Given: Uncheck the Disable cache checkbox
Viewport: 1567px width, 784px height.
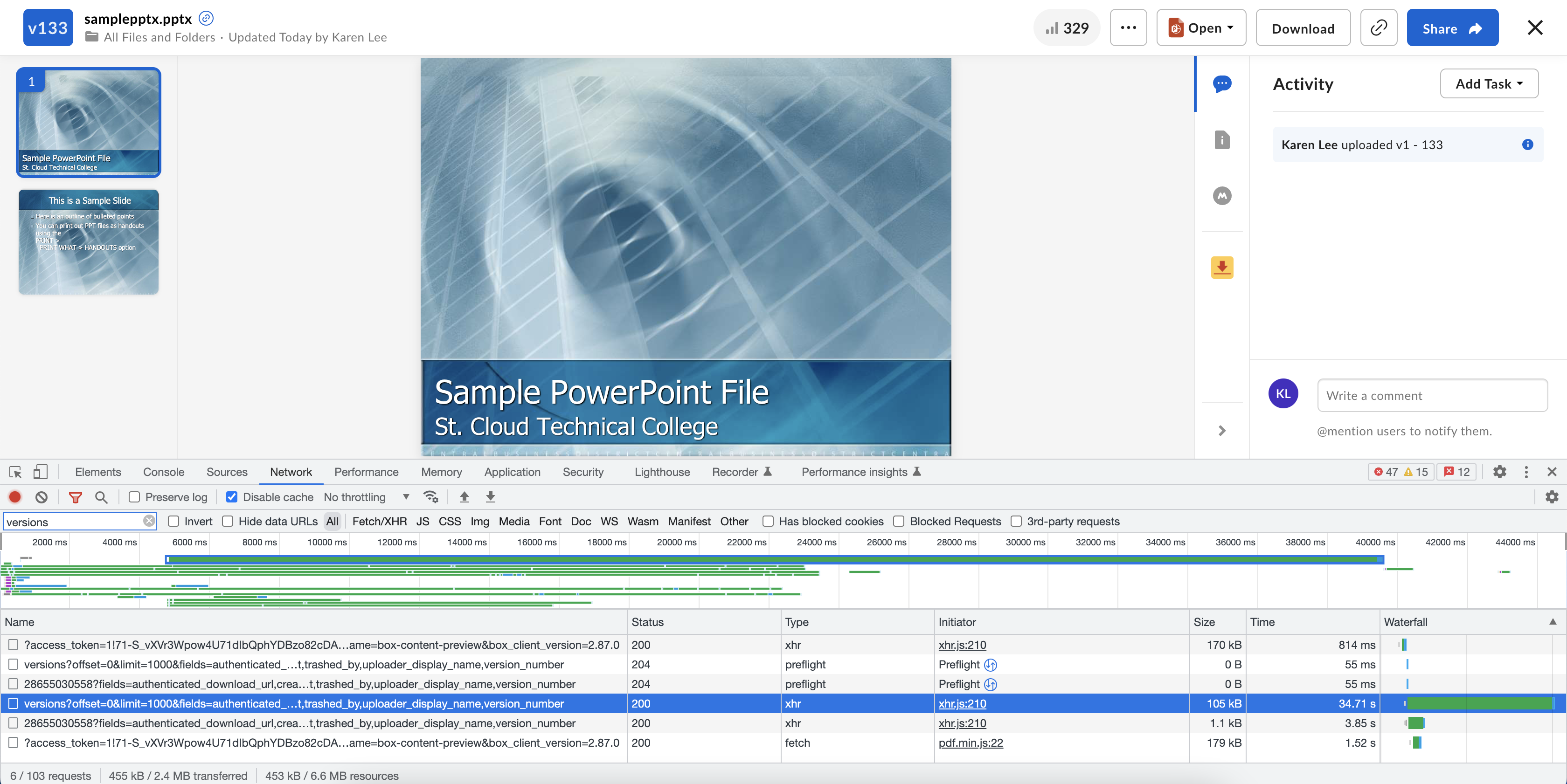Looking at the screenshot, I should tap(232, 497).
